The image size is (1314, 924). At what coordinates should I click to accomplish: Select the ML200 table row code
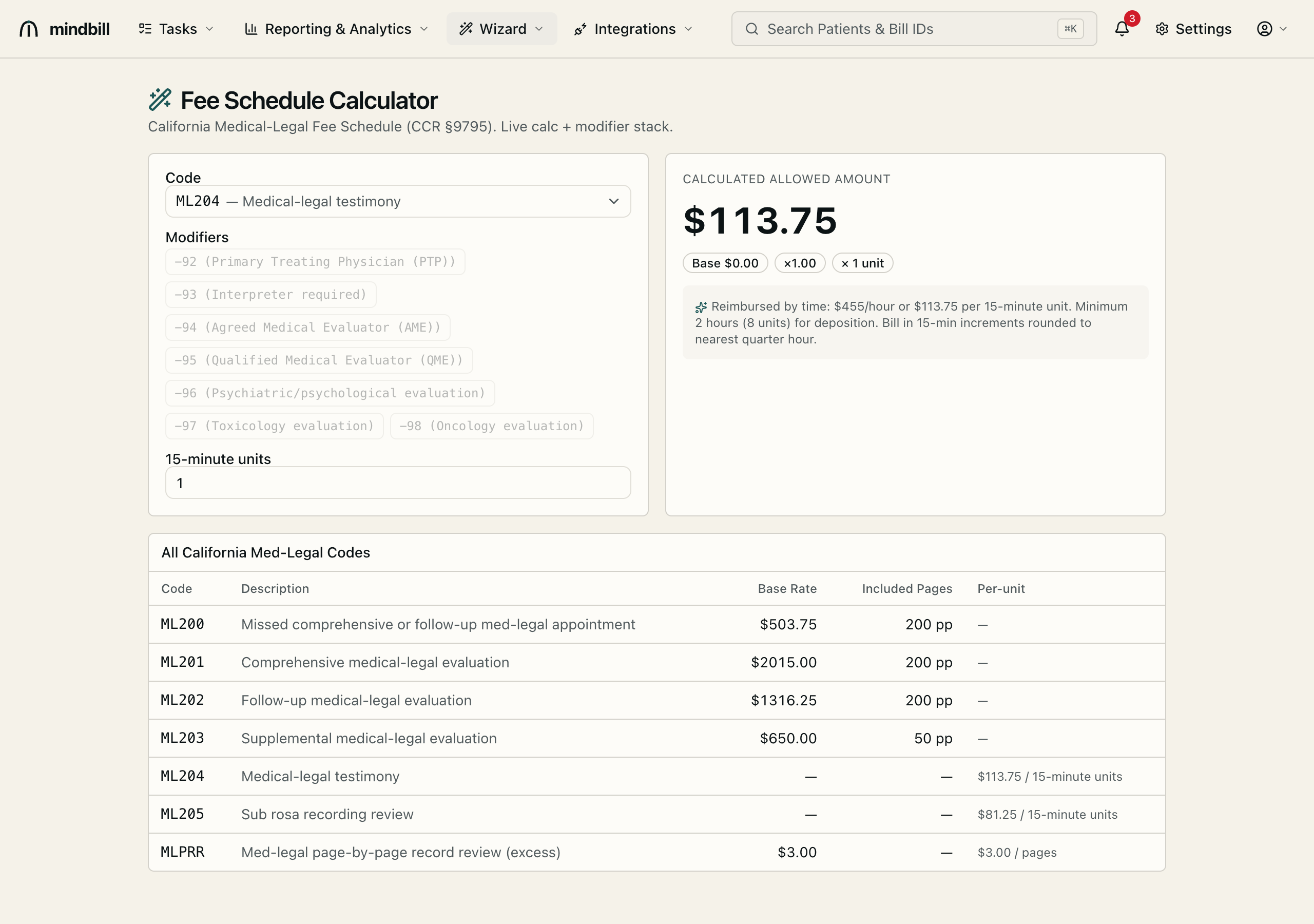click(x=183, y=624)
